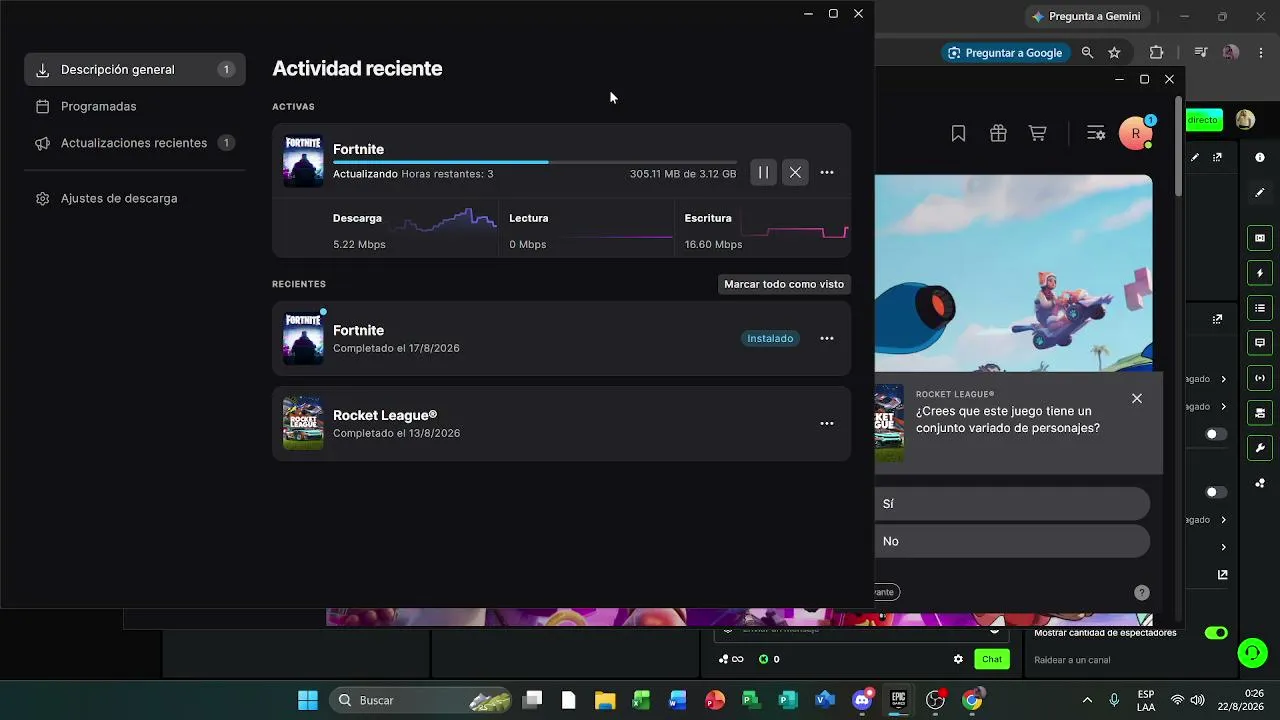Open Chrome media controls icon
Viewport: 1280px width, 720px height.
pyautogui.click(x=1201, y=53)
